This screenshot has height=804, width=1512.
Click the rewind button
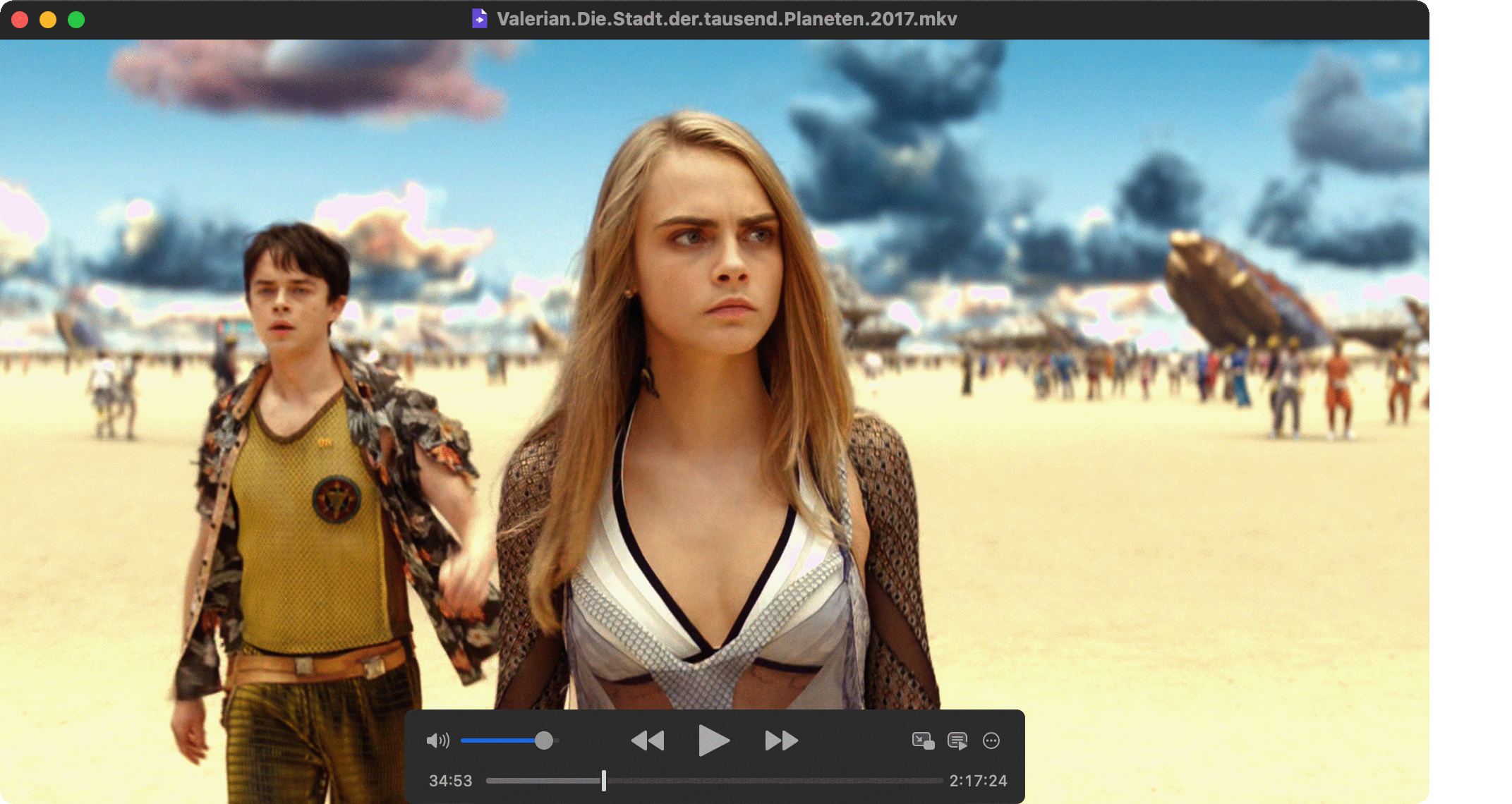pos(647,741)
